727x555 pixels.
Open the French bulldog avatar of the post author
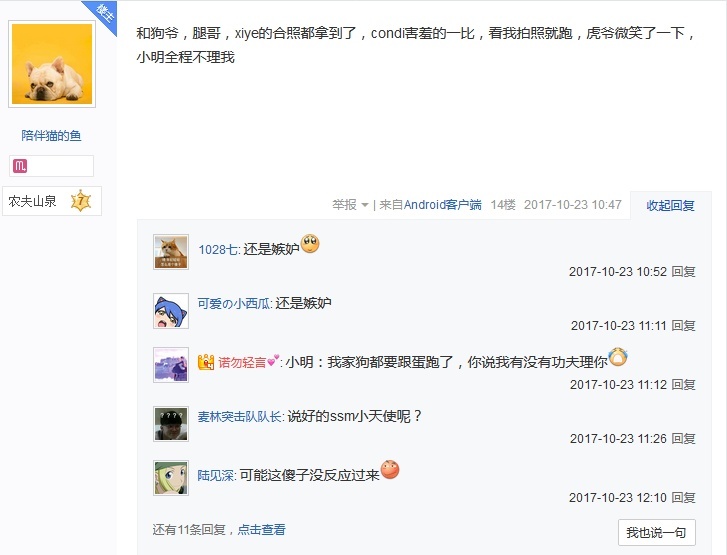pyautogui.click(x=52, y=64)
